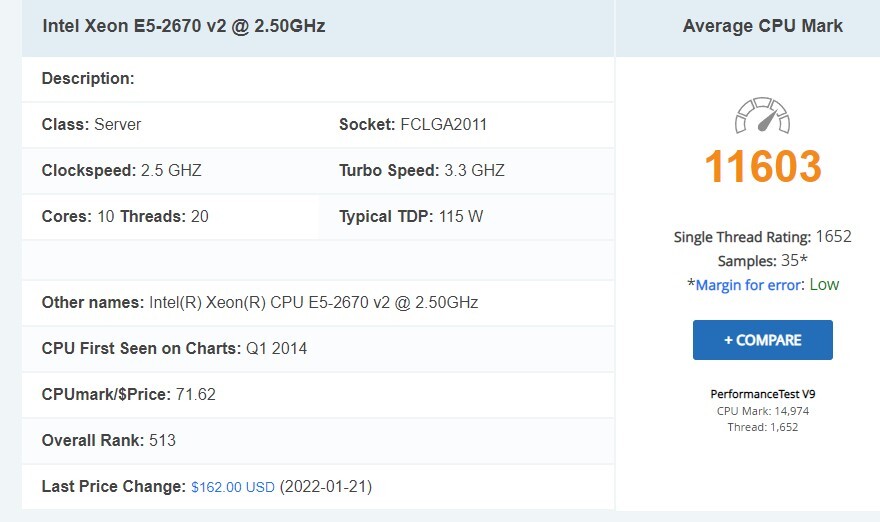The width and height of the screenshot is (880, 522).
Task: Click the Intel Xeon E5-2670 v2 title
Action: click(184, 26)
